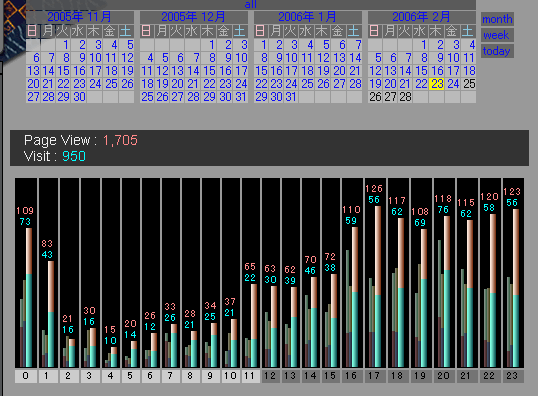Click hour 13 label below chart
538x396 pixels.
(290, 376)
